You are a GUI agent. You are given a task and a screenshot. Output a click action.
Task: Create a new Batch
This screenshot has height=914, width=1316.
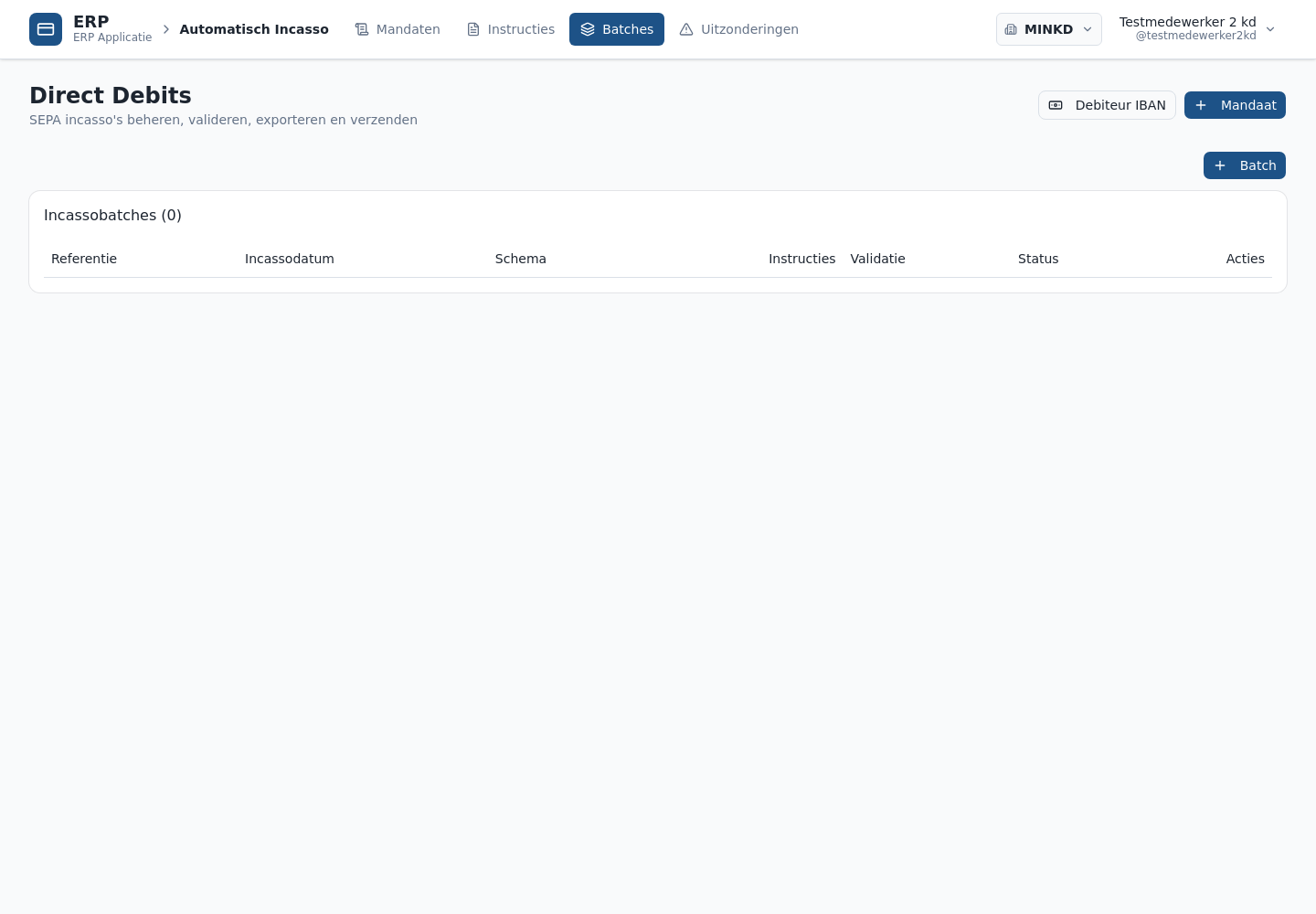point(1245,165)
